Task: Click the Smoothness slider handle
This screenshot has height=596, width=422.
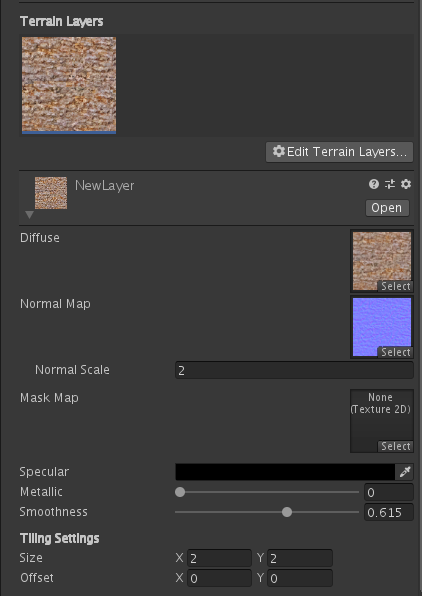Action: pyautogui.click(x=287, y=512)
